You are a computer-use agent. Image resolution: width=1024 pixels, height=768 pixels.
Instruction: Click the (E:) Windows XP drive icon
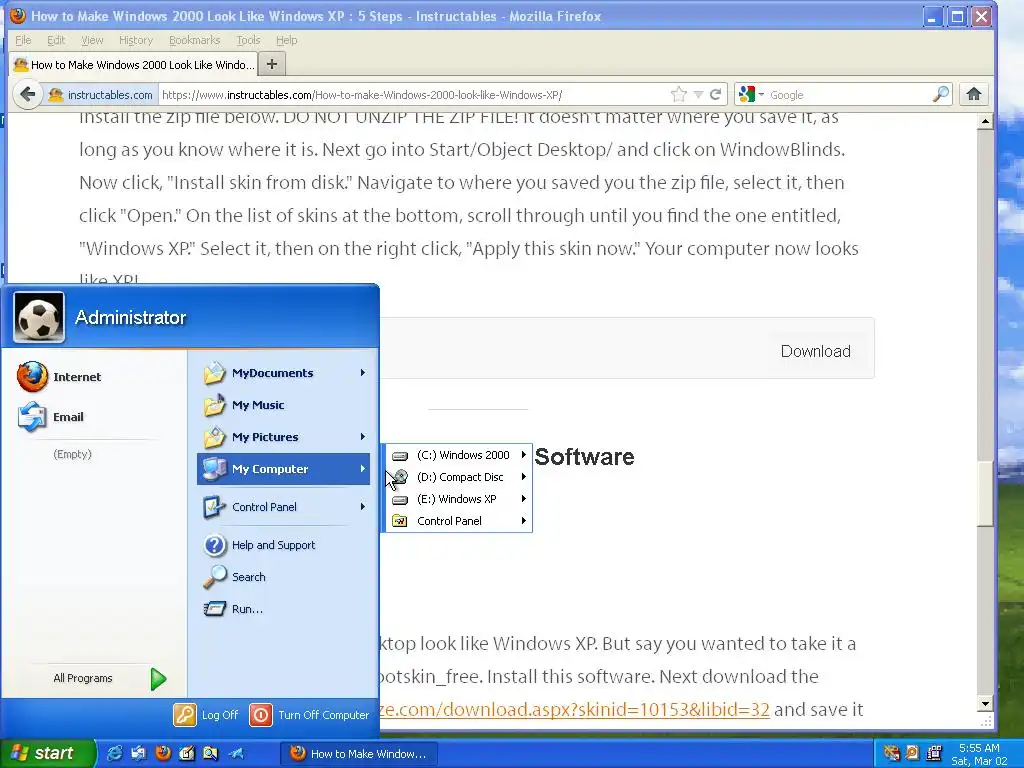point(400,500)
